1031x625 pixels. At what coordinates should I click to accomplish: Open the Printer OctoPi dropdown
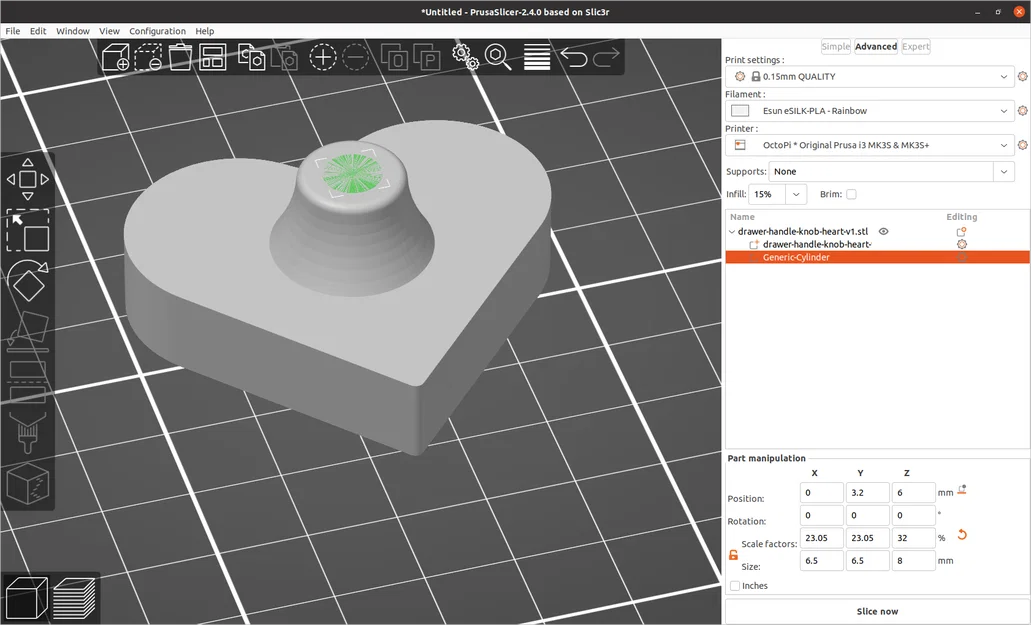coord(870,145)
